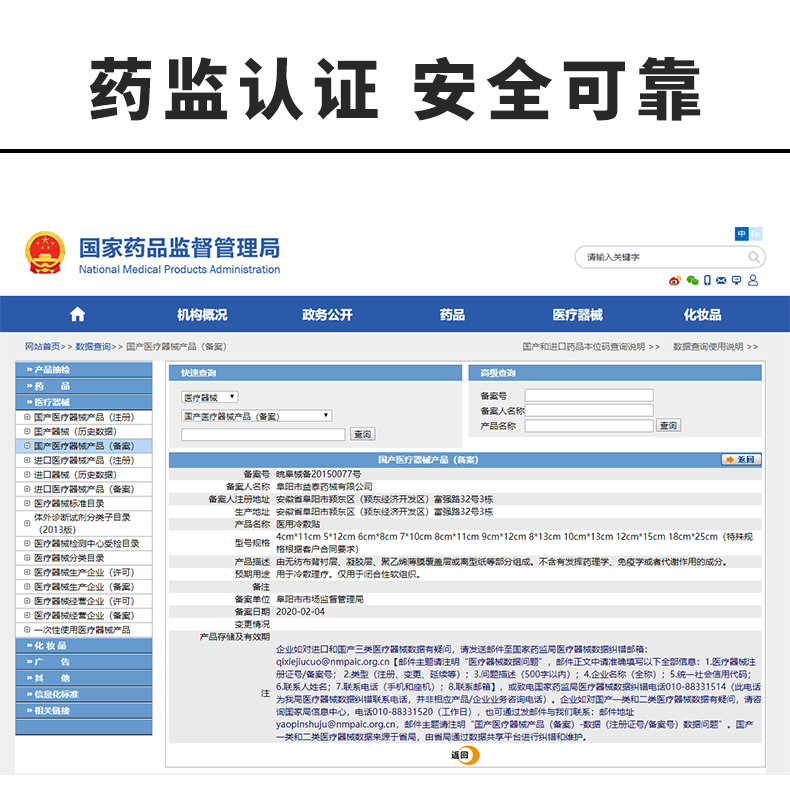Screen dimensions: 790x790
Task: Open the Weibo social icon
Action: pyautogui.click(x=675, y=281)
